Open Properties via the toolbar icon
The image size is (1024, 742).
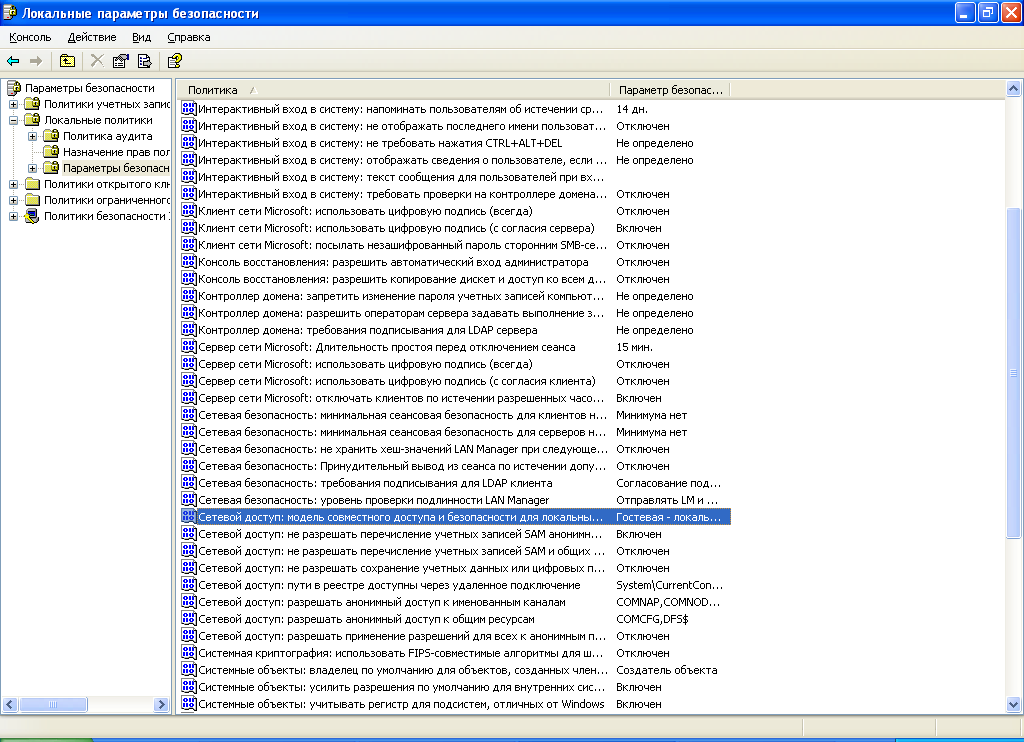[121, 61]
